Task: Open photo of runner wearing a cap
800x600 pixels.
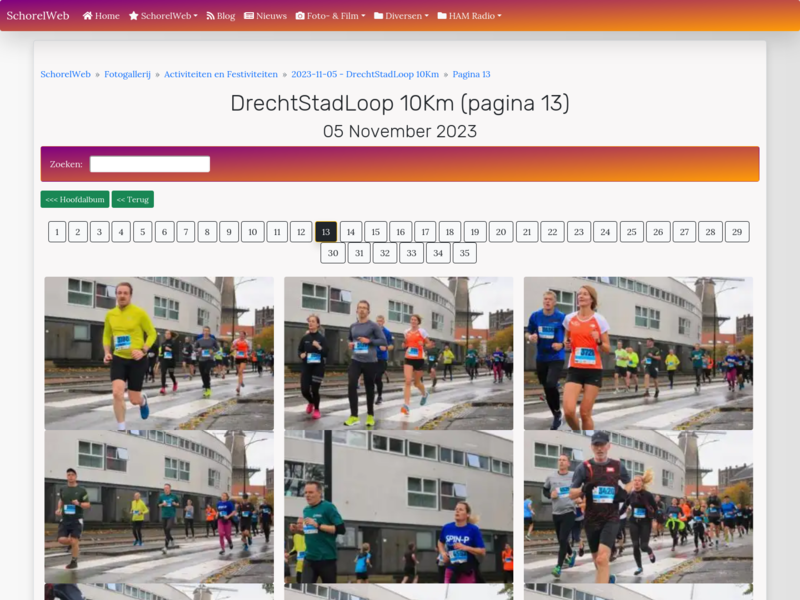Action: pos(638,507)
